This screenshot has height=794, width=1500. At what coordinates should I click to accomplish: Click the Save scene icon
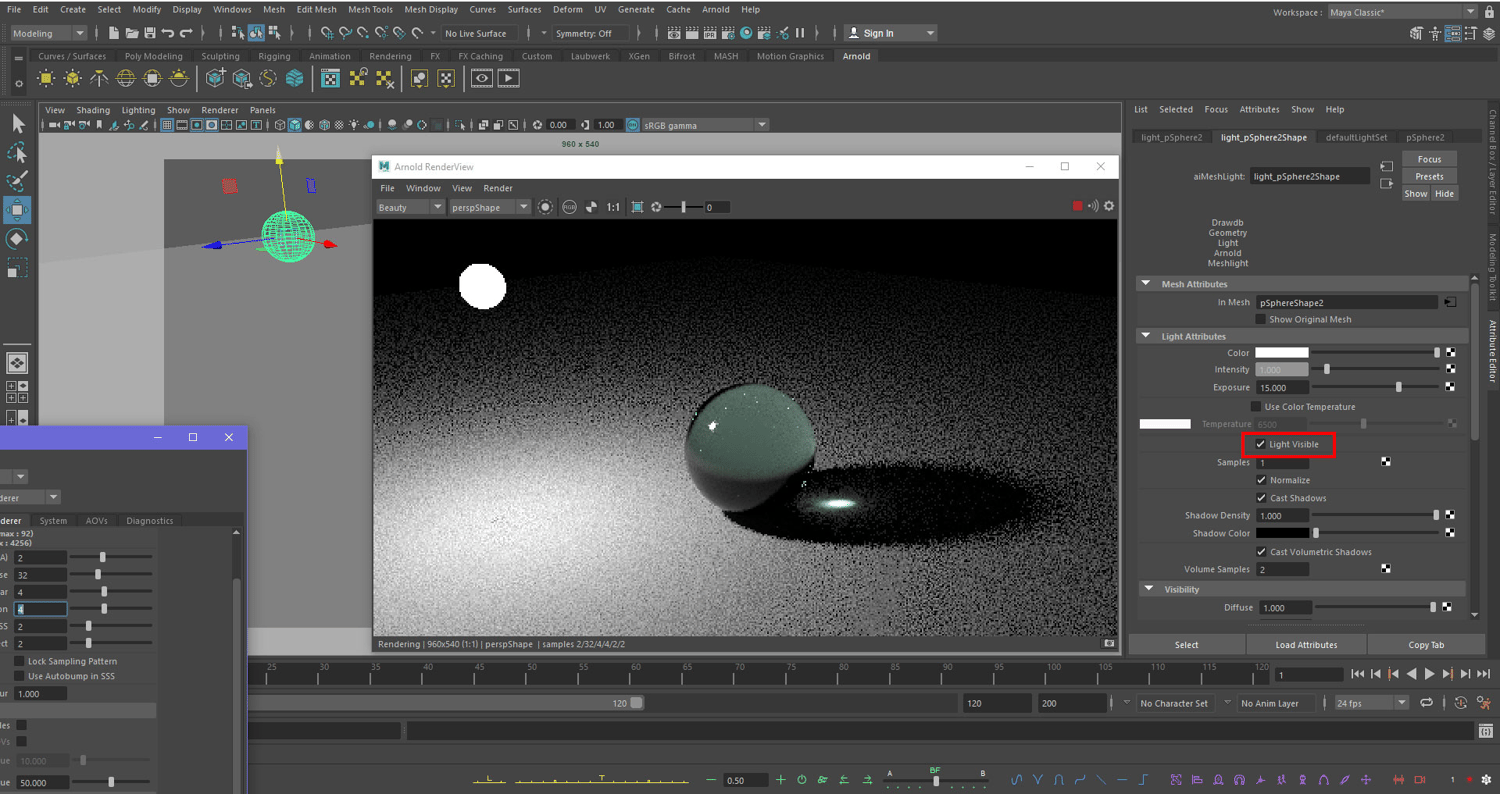(x=150, y=33)
